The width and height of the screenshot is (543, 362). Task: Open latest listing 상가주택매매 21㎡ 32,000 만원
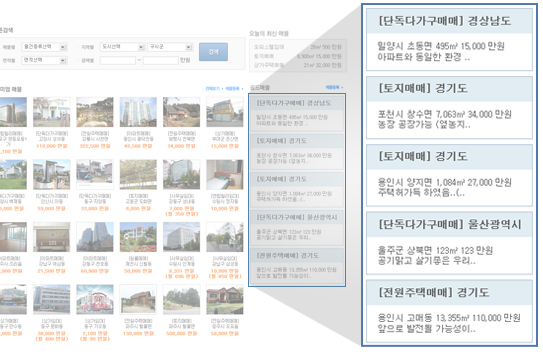[x=298, y=65]
